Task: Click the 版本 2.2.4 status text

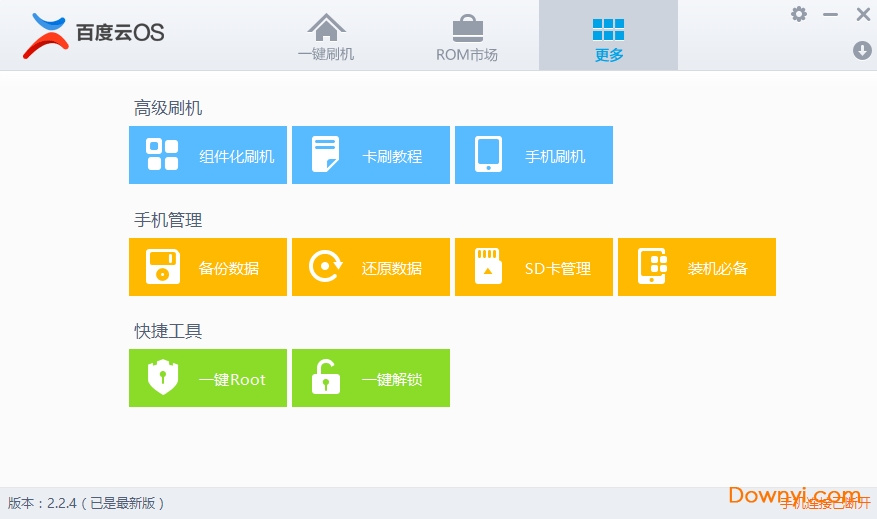Action: tap(86, 503)
